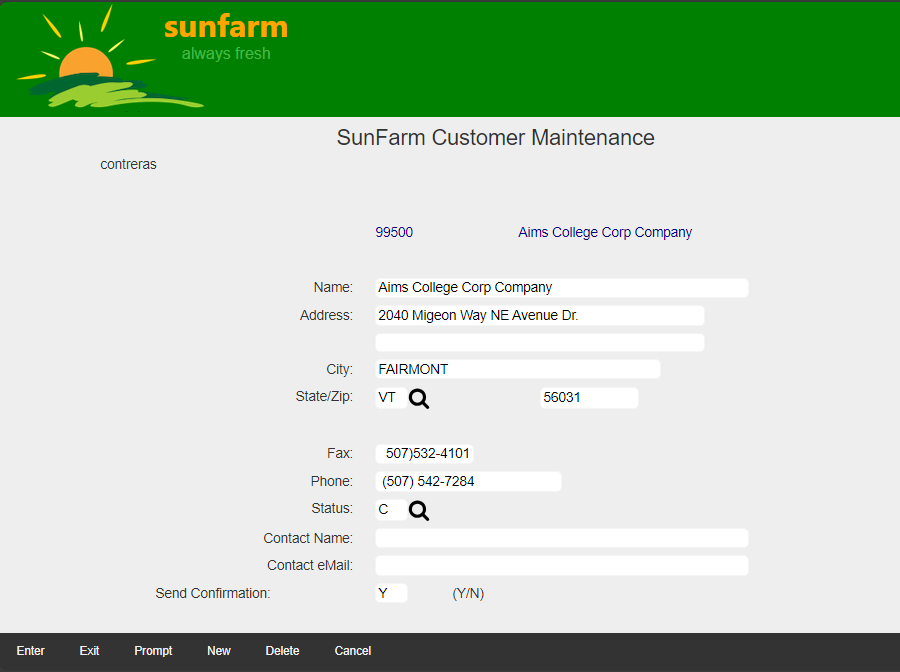Focus the Contact Name field
Screen dimensions: 900x672
[561, 538]
